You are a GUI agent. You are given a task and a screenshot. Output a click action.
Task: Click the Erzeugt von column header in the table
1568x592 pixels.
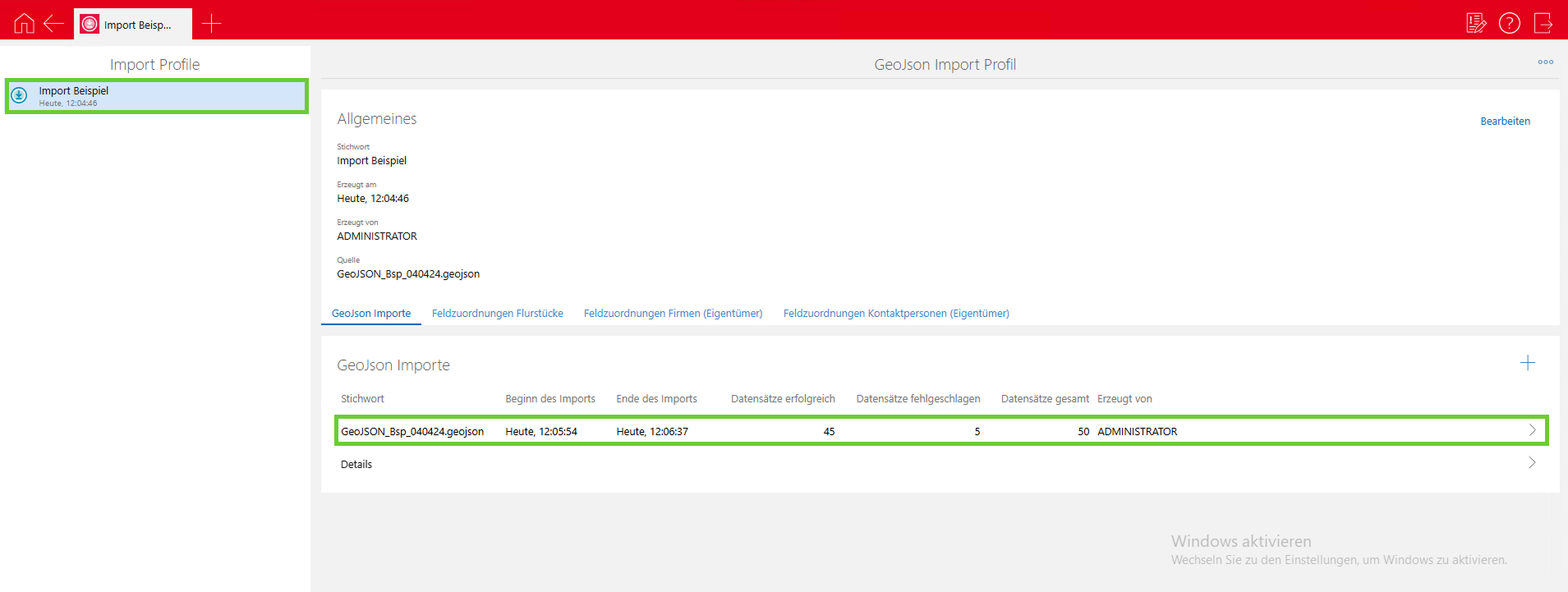(x=1124, y=399)
